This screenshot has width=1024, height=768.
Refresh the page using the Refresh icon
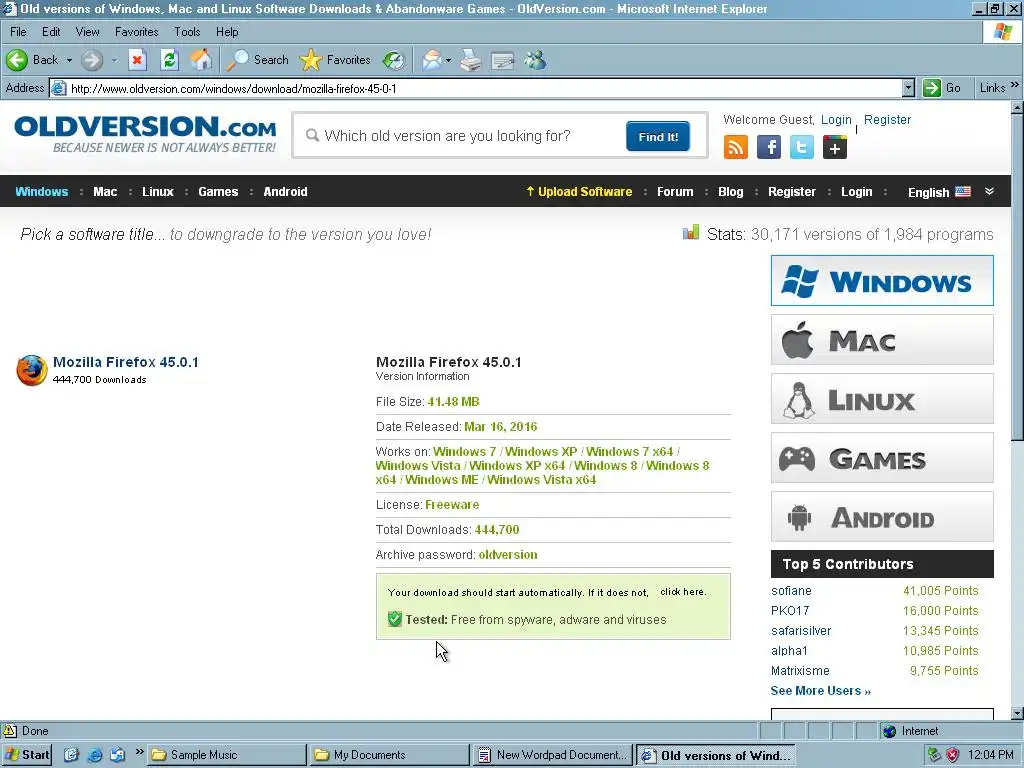[x=169, y=60]
